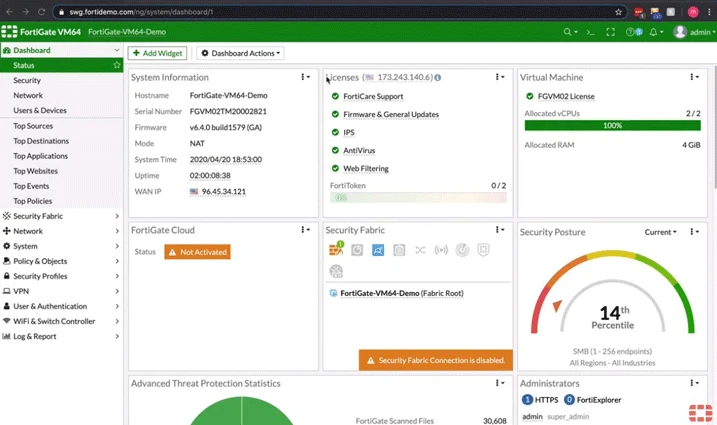Click the Fortinet chat icon bottom right
The image size is (717, 425).
(701, 412)
